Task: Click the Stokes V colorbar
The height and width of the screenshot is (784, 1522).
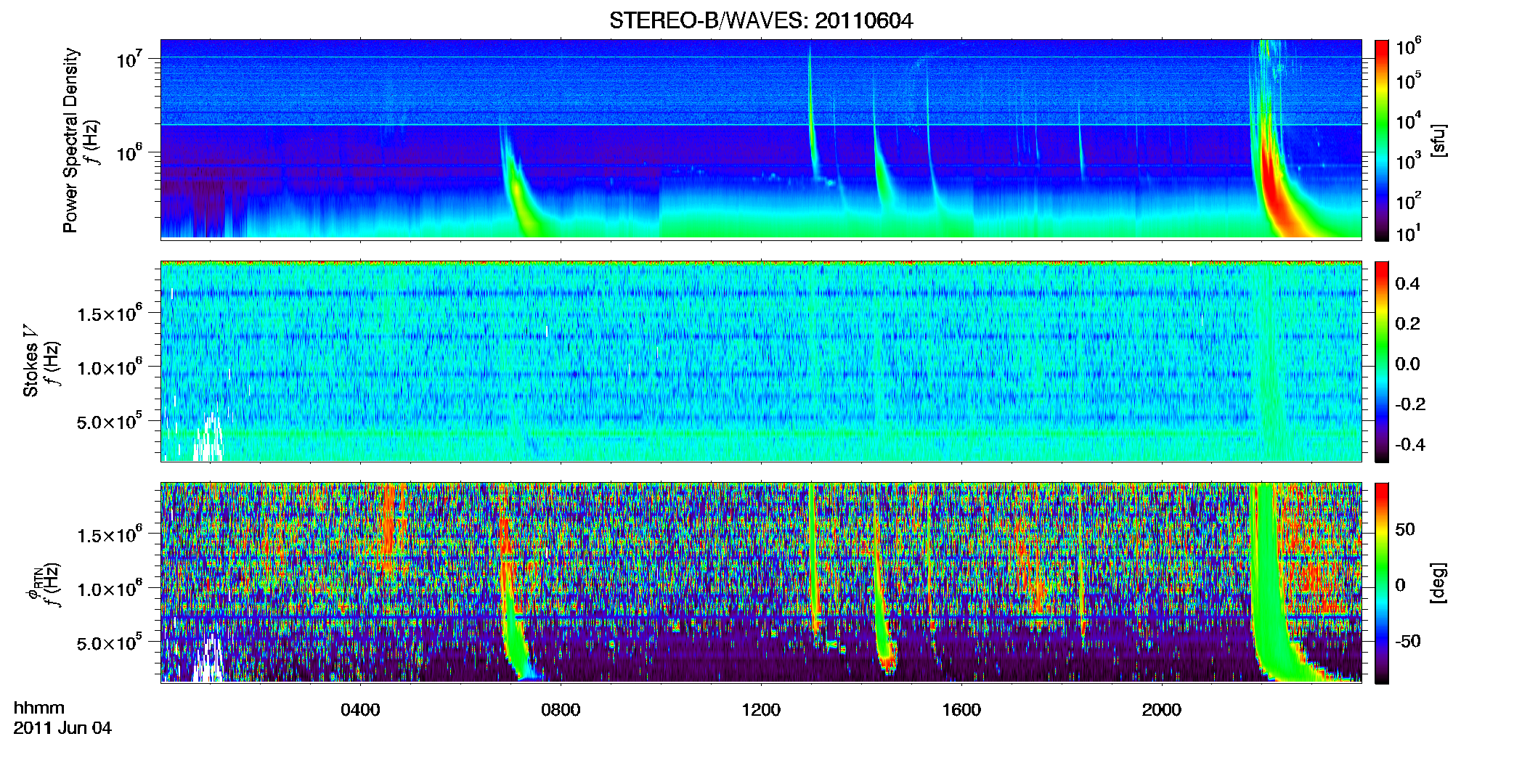Action: pyautogui.click(x=1382, y=362)
